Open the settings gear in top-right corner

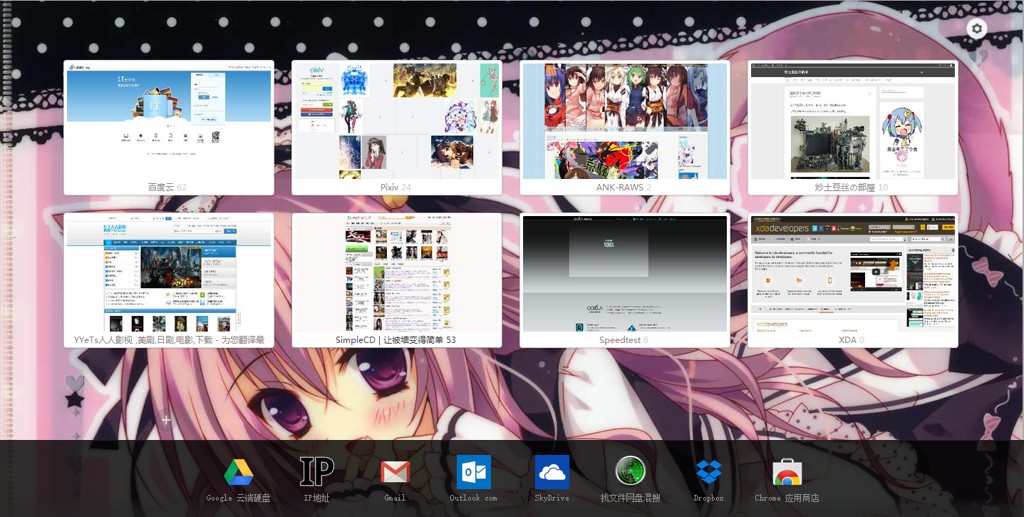[x=977, y=29]
